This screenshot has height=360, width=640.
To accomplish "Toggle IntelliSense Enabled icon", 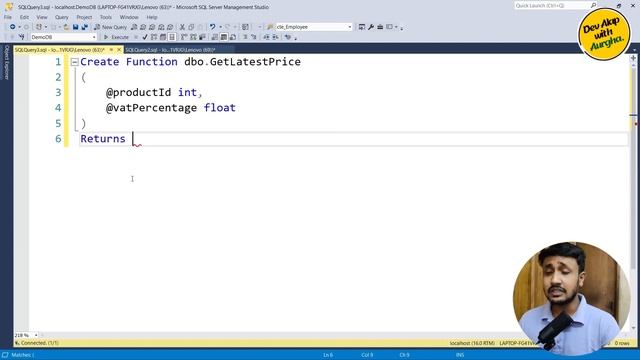I will point(172,37).
